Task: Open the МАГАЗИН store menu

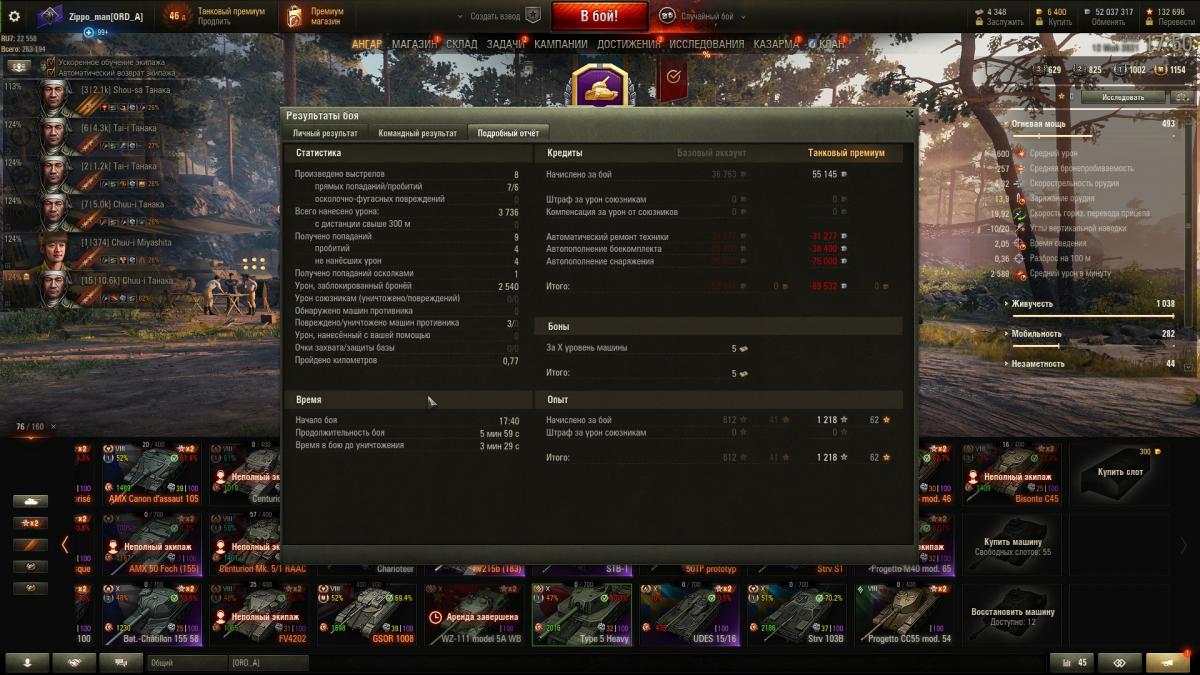Action: (414, 44)
